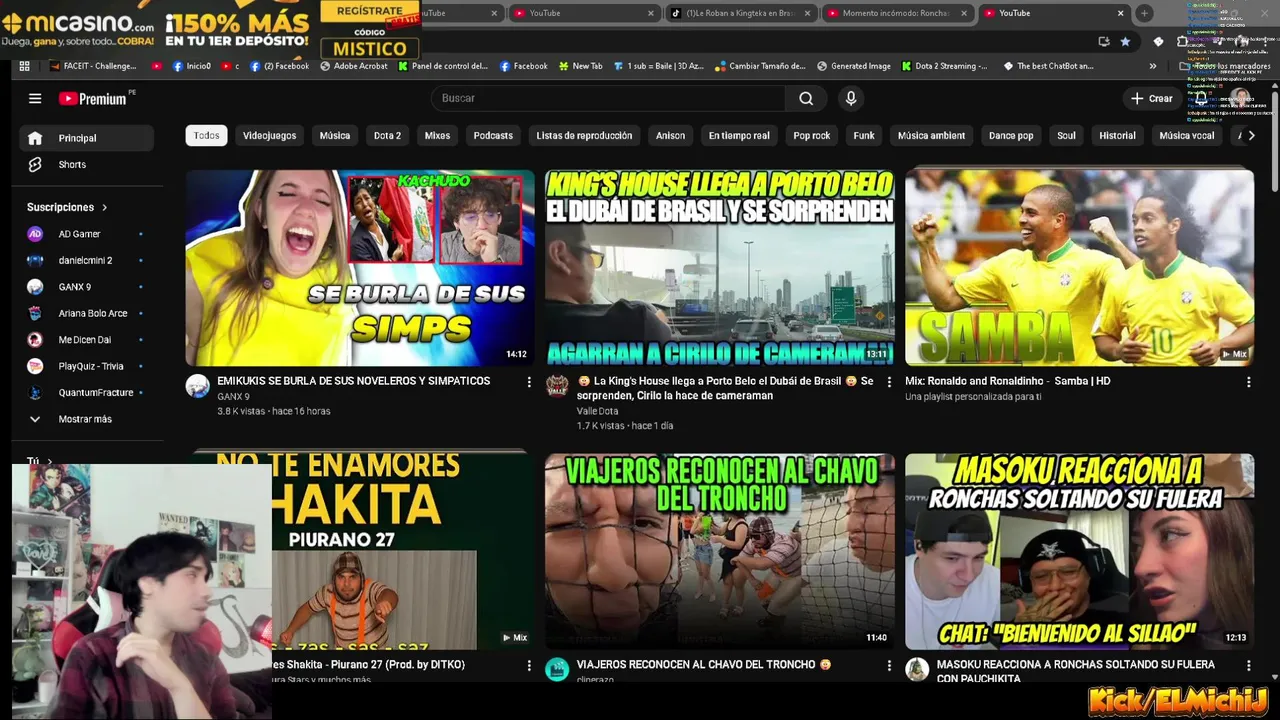The height and width of the screenshot is (720, 1280).
Task: Open Principal home in the sidebar
Action: point(86,138)
